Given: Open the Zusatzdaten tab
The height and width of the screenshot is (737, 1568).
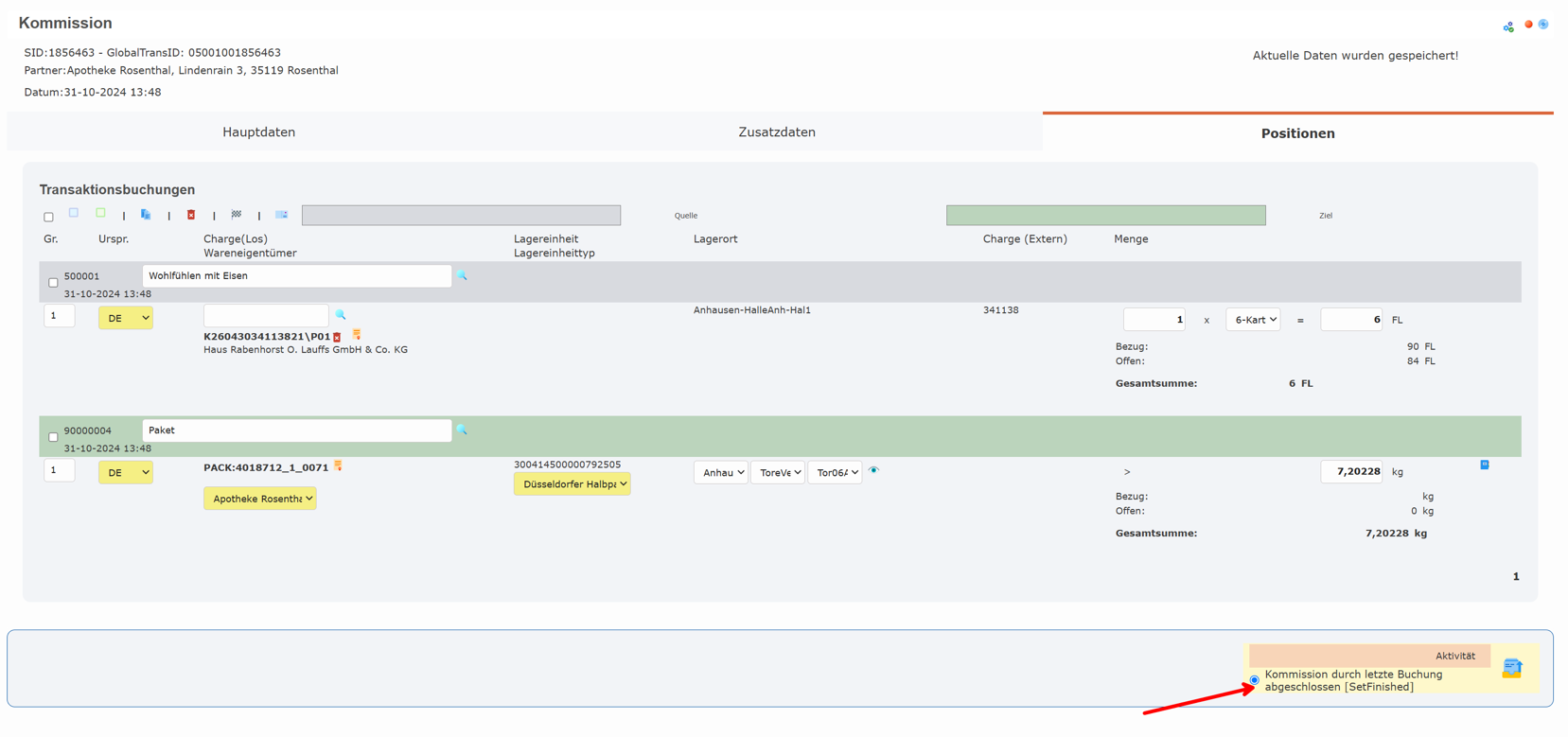Looking at the screenshot, I should pyautogui.click(x=776, y=132).
